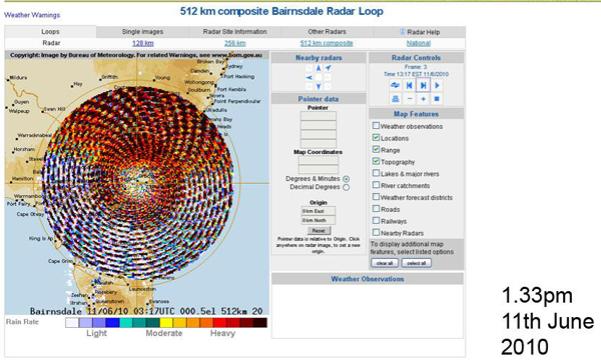The width and height of the screenshot is (601, 360).
Task: Decrease loop speed with the minus button
Action: 409,99
